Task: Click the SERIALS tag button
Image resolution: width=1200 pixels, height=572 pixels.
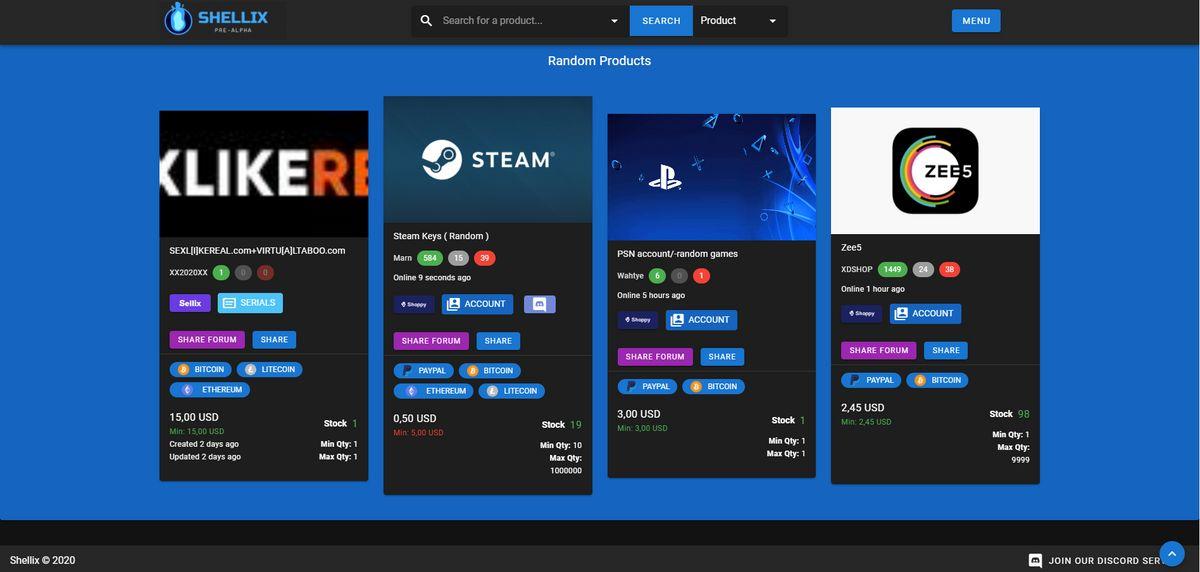Action: click(250, 303)
